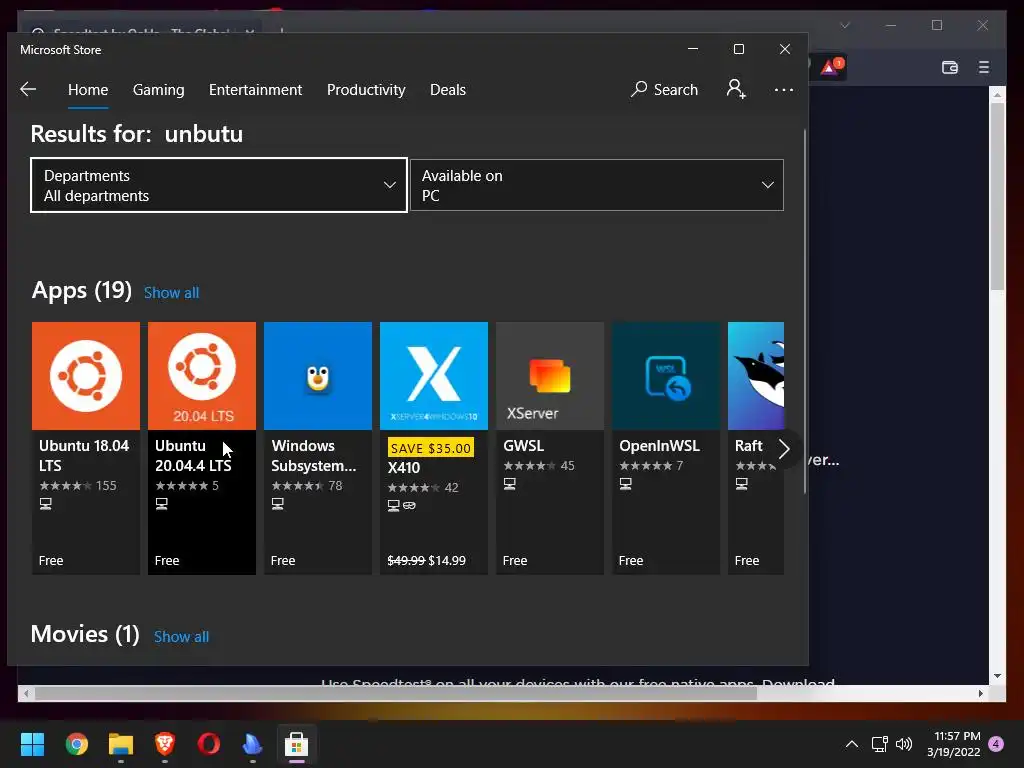The image size is (1024, 768).
Task: Open the Windows Start menu
Action: click(32, 744)
